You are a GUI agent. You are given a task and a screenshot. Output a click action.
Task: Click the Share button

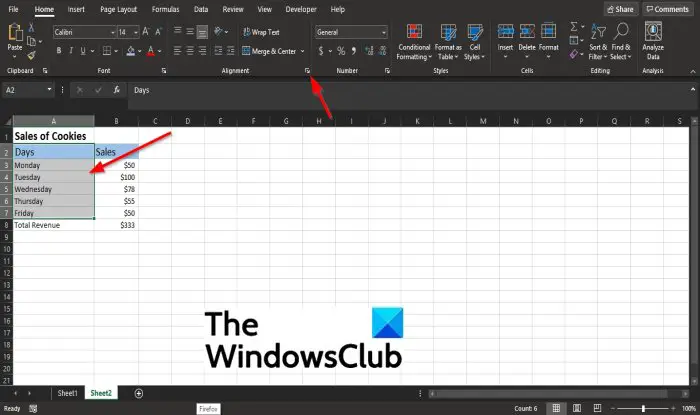point(620,9)
